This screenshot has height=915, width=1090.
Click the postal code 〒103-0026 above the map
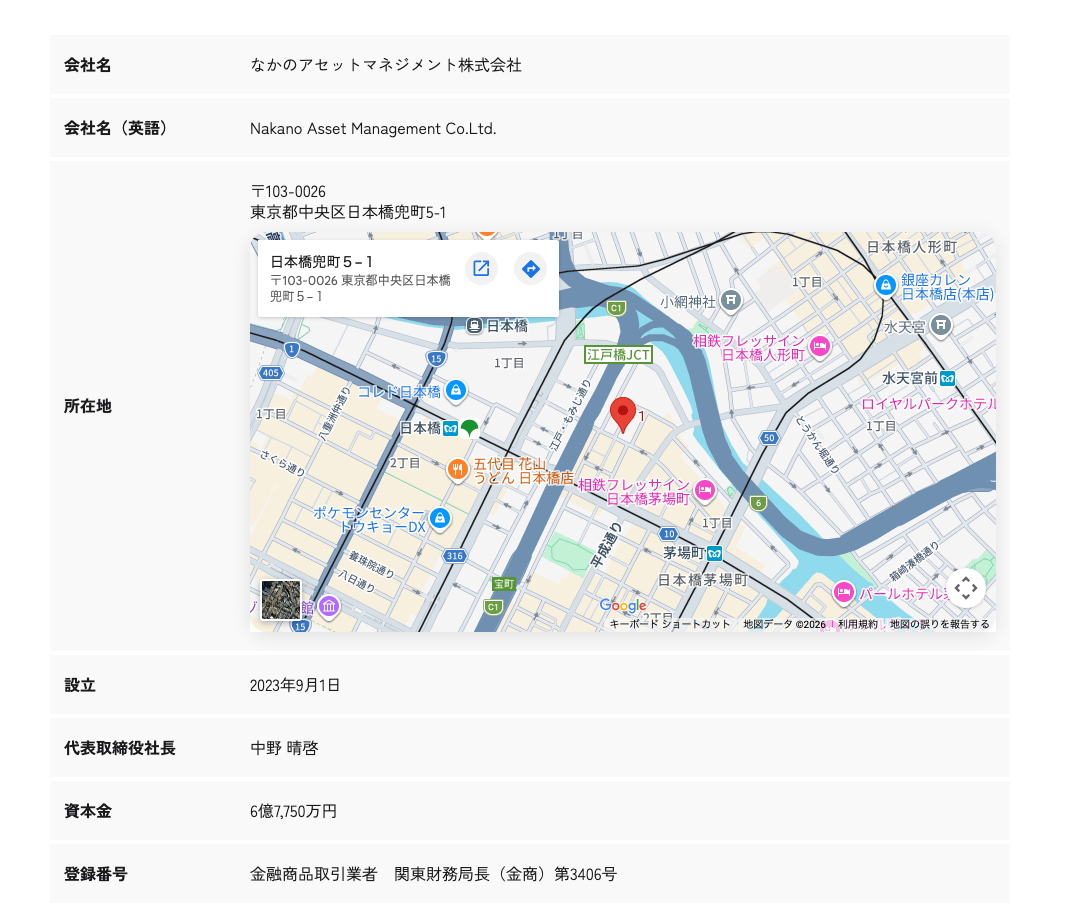coord(288,192)
